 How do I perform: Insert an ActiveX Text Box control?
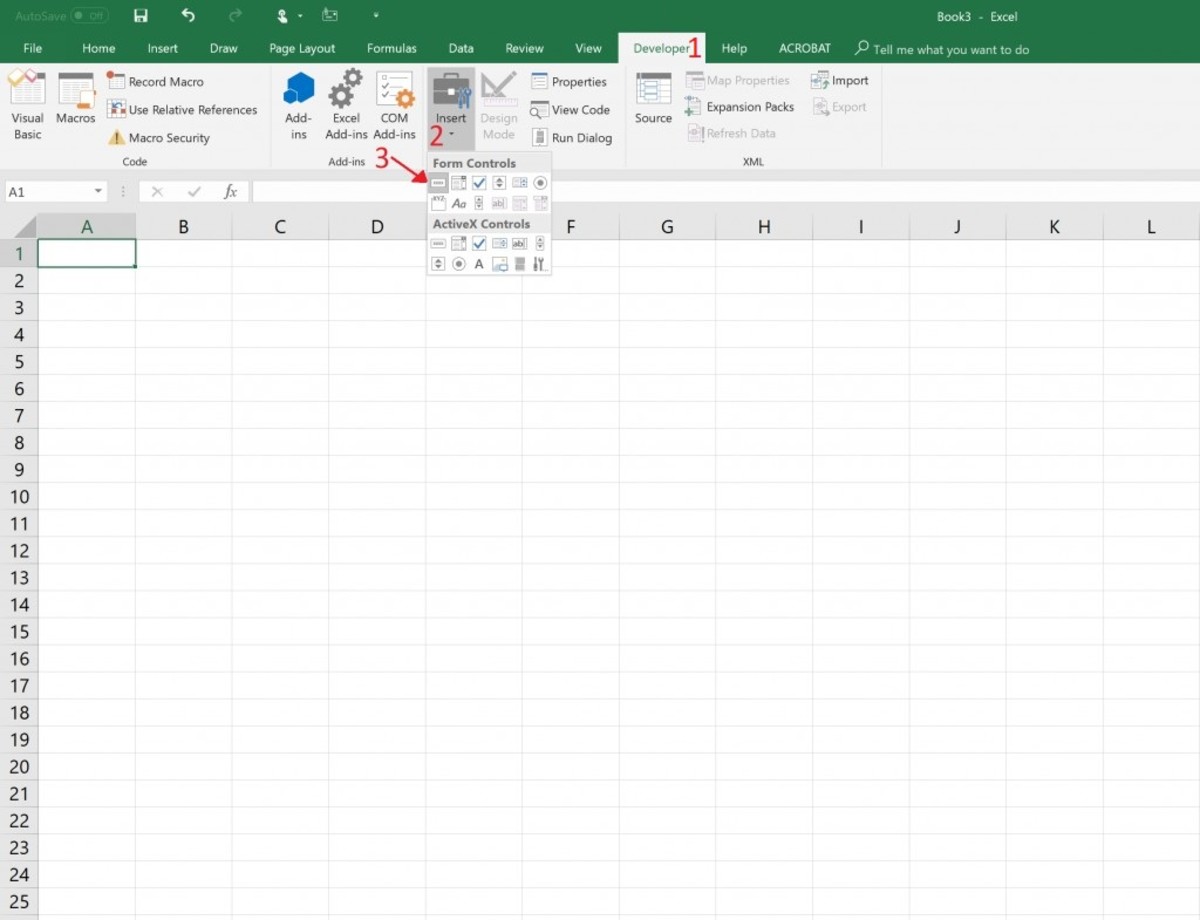519,243
